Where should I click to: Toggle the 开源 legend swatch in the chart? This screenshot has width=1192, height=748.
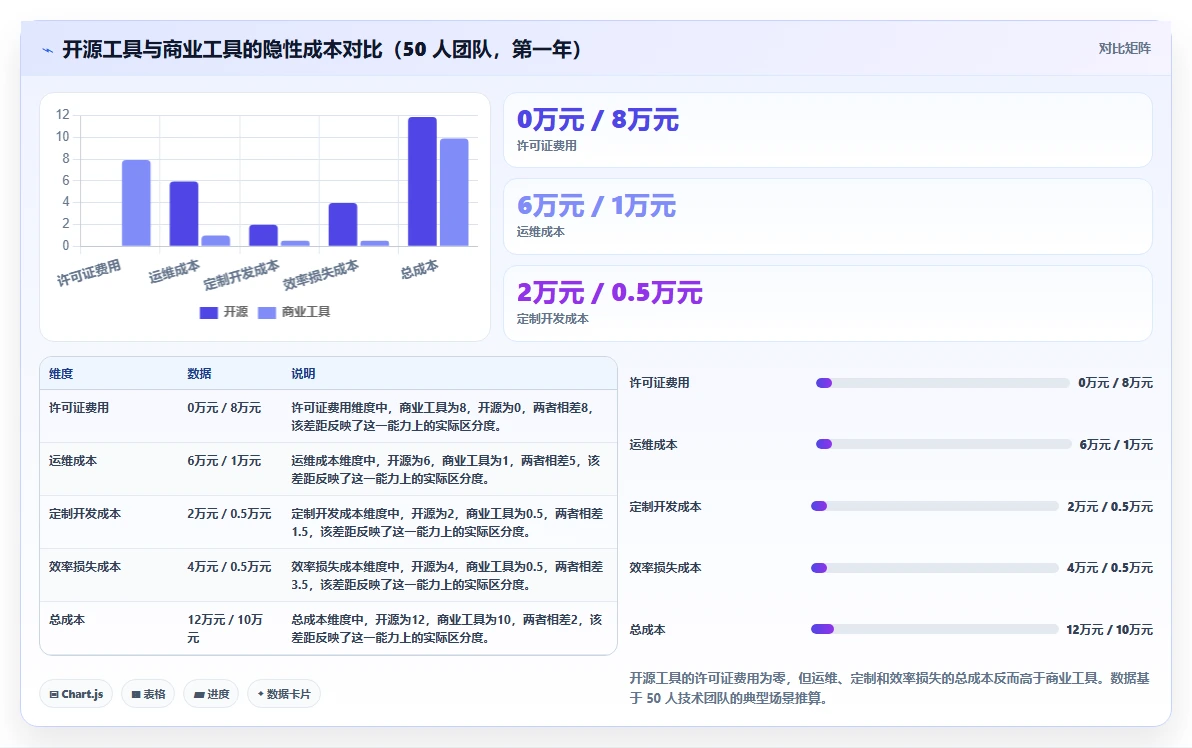(x=208, y=312)
